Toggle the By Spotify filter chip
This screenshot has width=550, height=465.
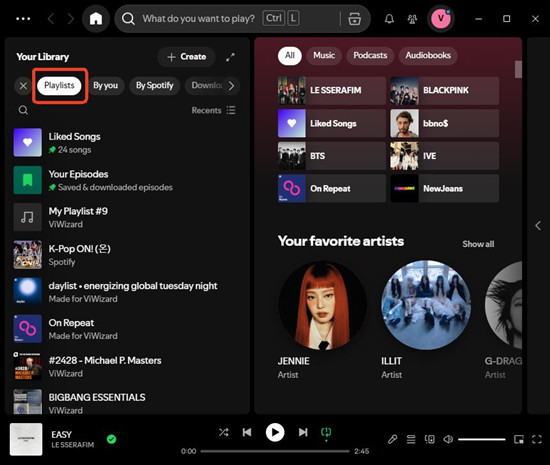(x=155, y=86)
